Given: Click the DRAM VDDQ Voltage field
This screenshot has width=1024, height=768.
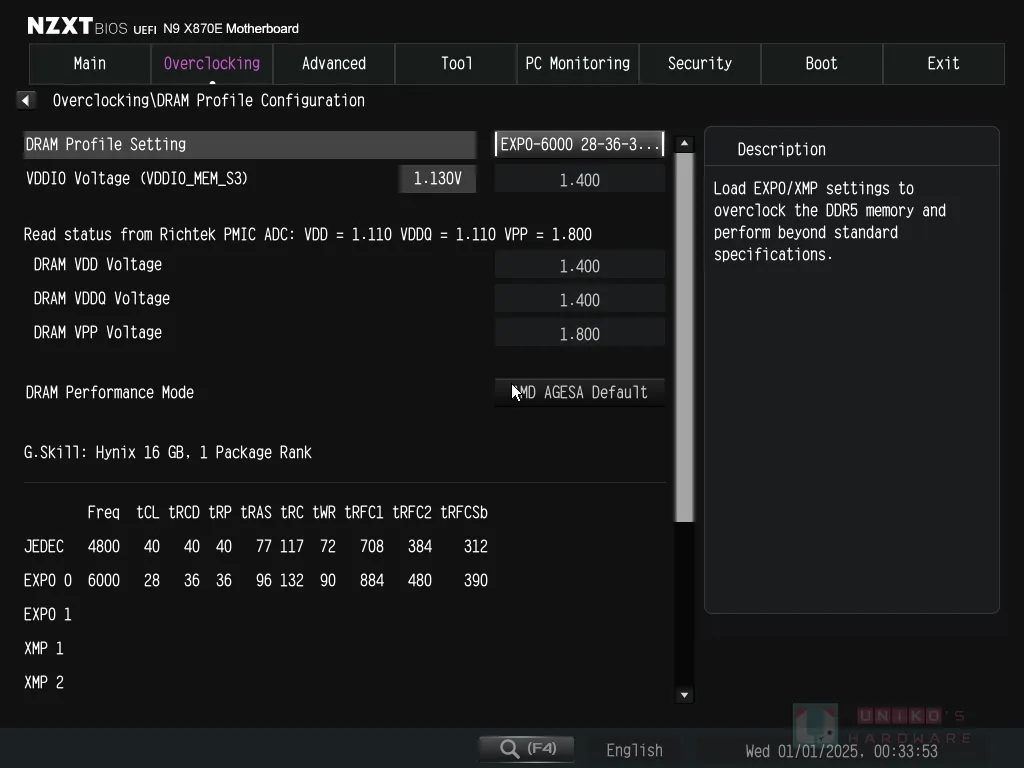Looking at the screenshot, I should [580, 300].
